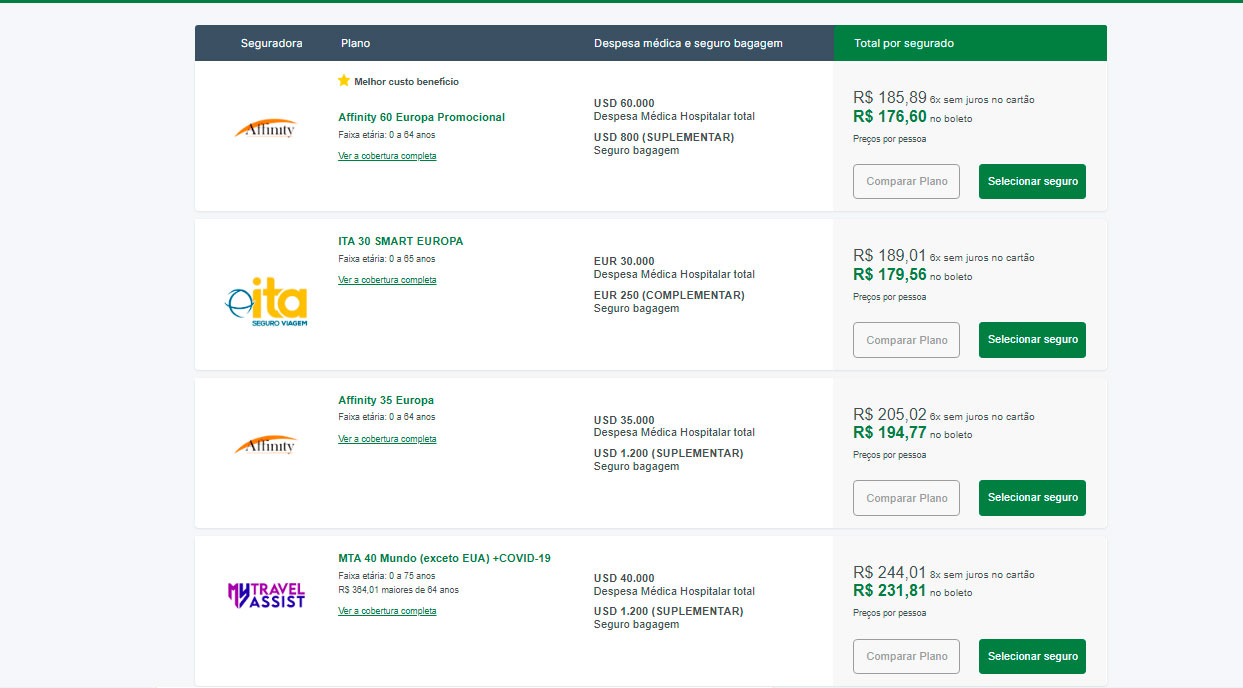The height and width of the screenshot is (688, 1243).
Task: Select seguro for MTA 40 Mundo plan
Action: [x=1032, y=657]
